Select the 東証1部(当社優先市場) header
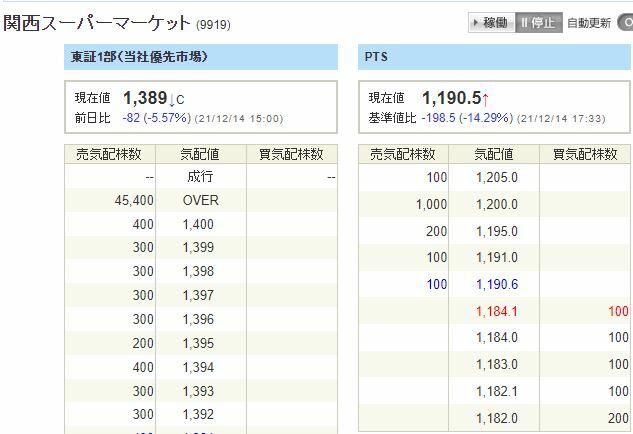Screen dimensions: 633x434 point(201,57)
